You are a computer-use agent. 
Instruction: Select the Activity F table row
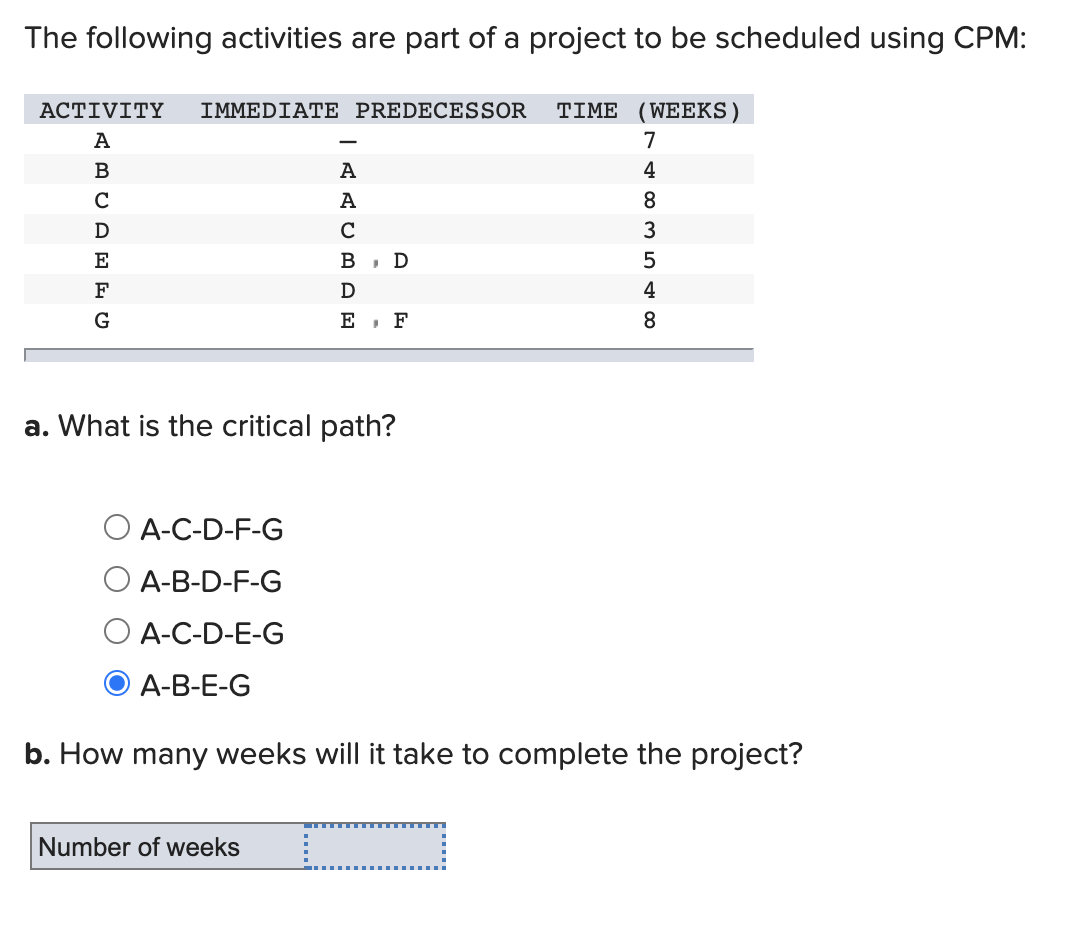click(388, 290)
